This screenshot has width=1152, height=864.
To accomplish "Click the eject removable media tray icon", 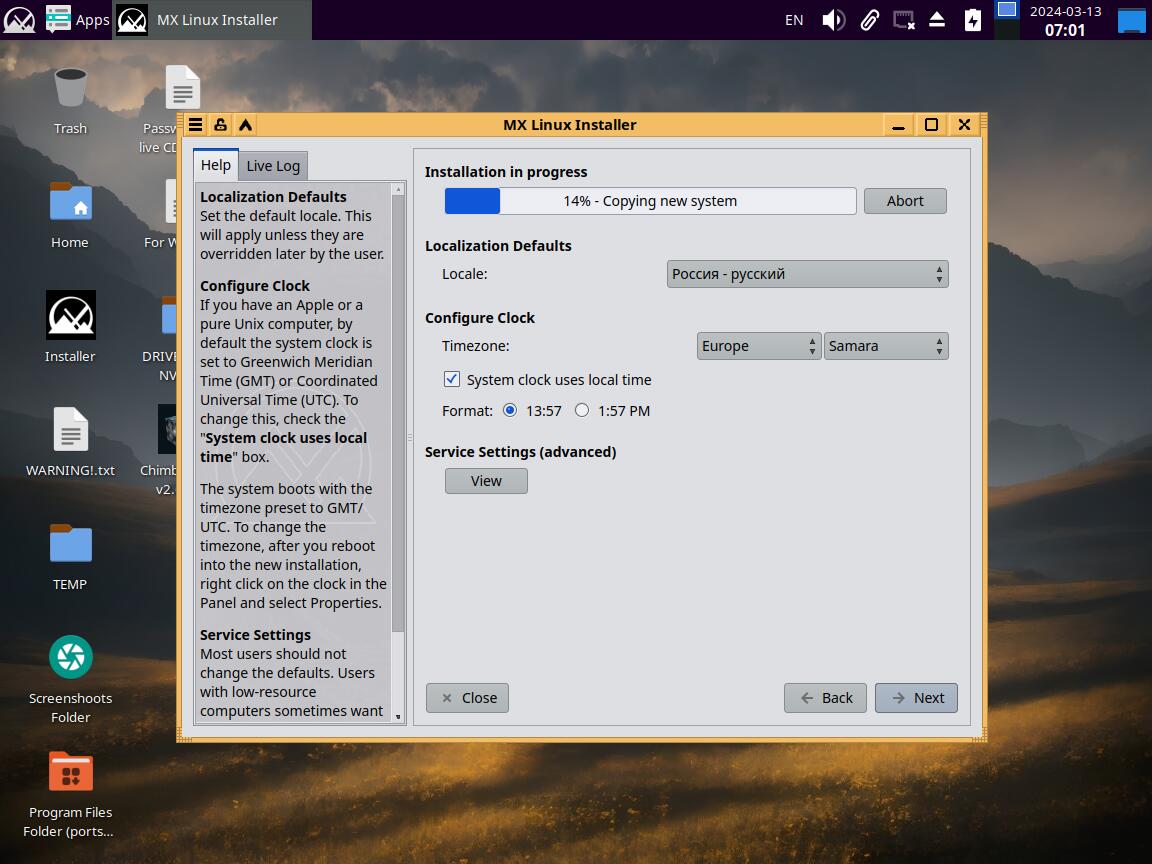I will (937, 20).
